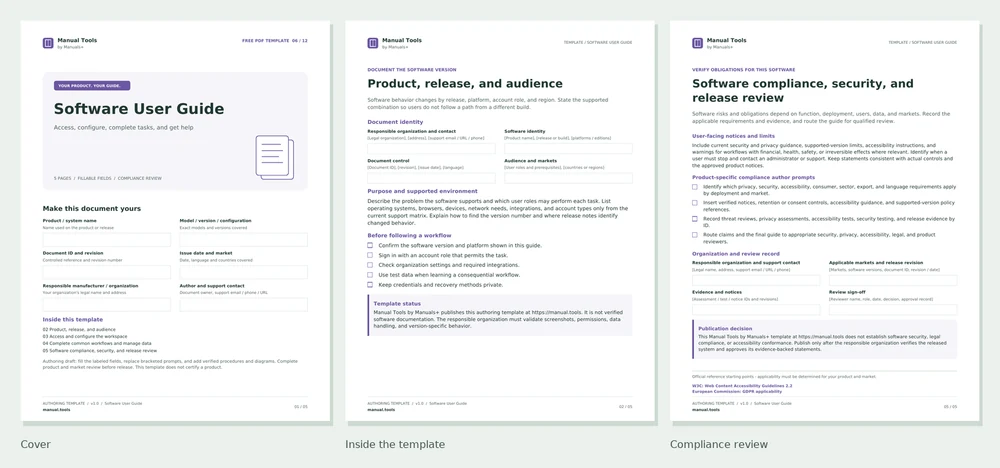Click 'Organization and review record' heading
1000x468 pixels.
click(735, 254)
